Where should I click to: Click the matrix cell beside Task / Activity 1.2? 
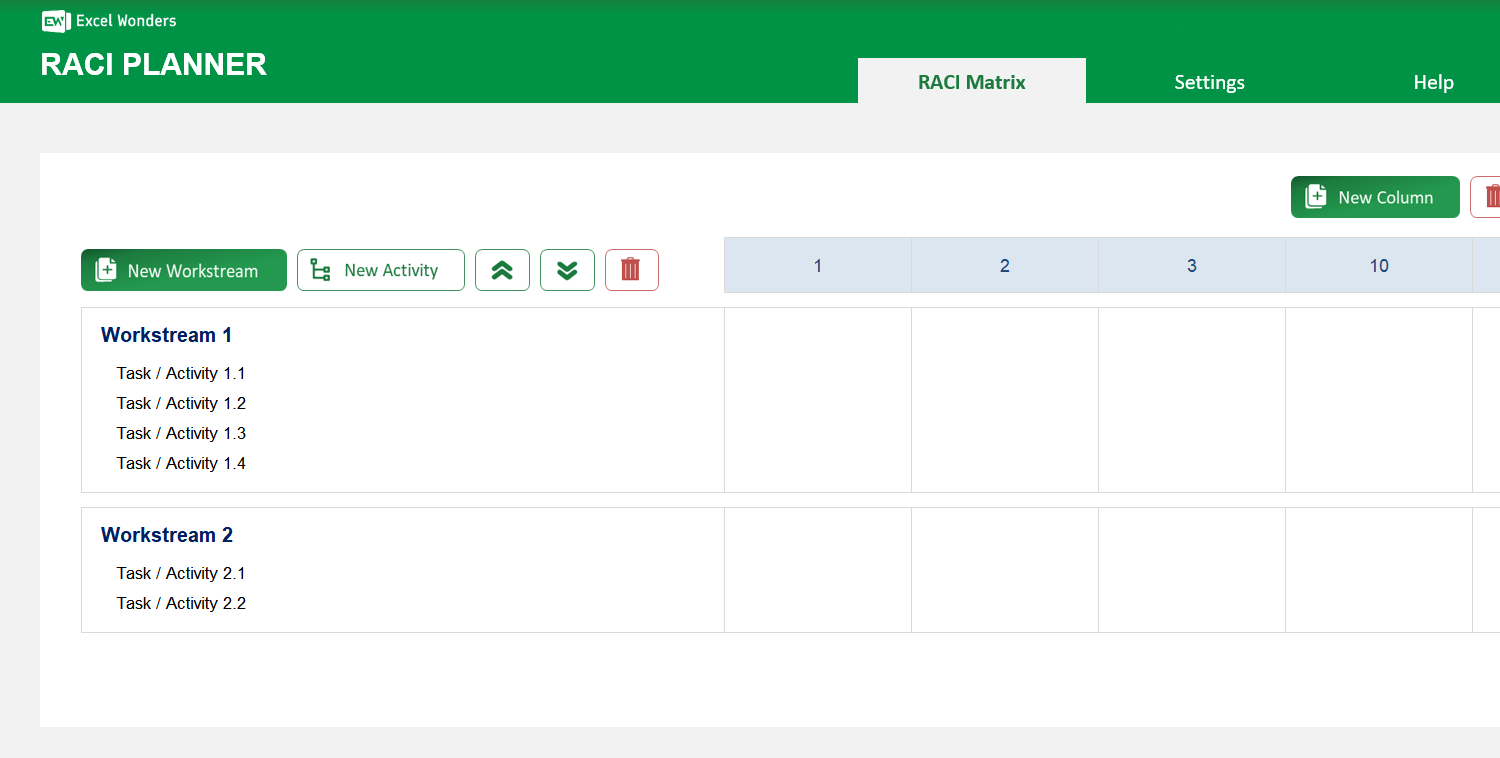coord(817,403)
